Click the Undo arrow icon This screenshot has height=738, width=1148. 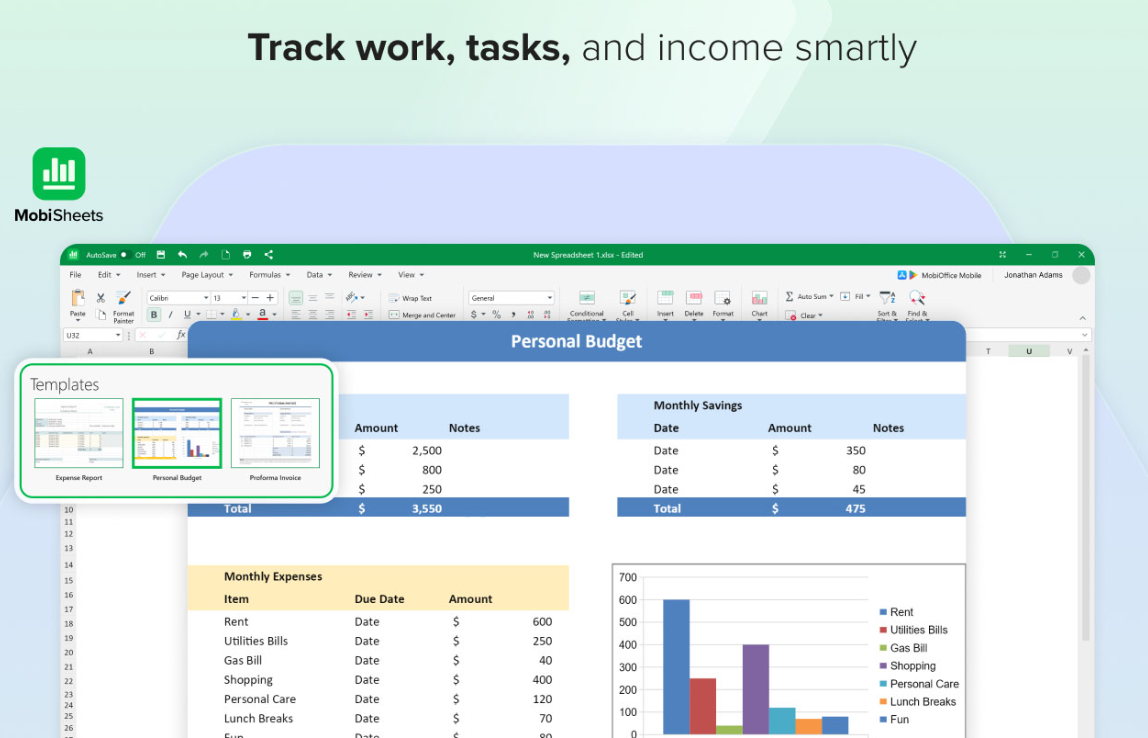182,255
